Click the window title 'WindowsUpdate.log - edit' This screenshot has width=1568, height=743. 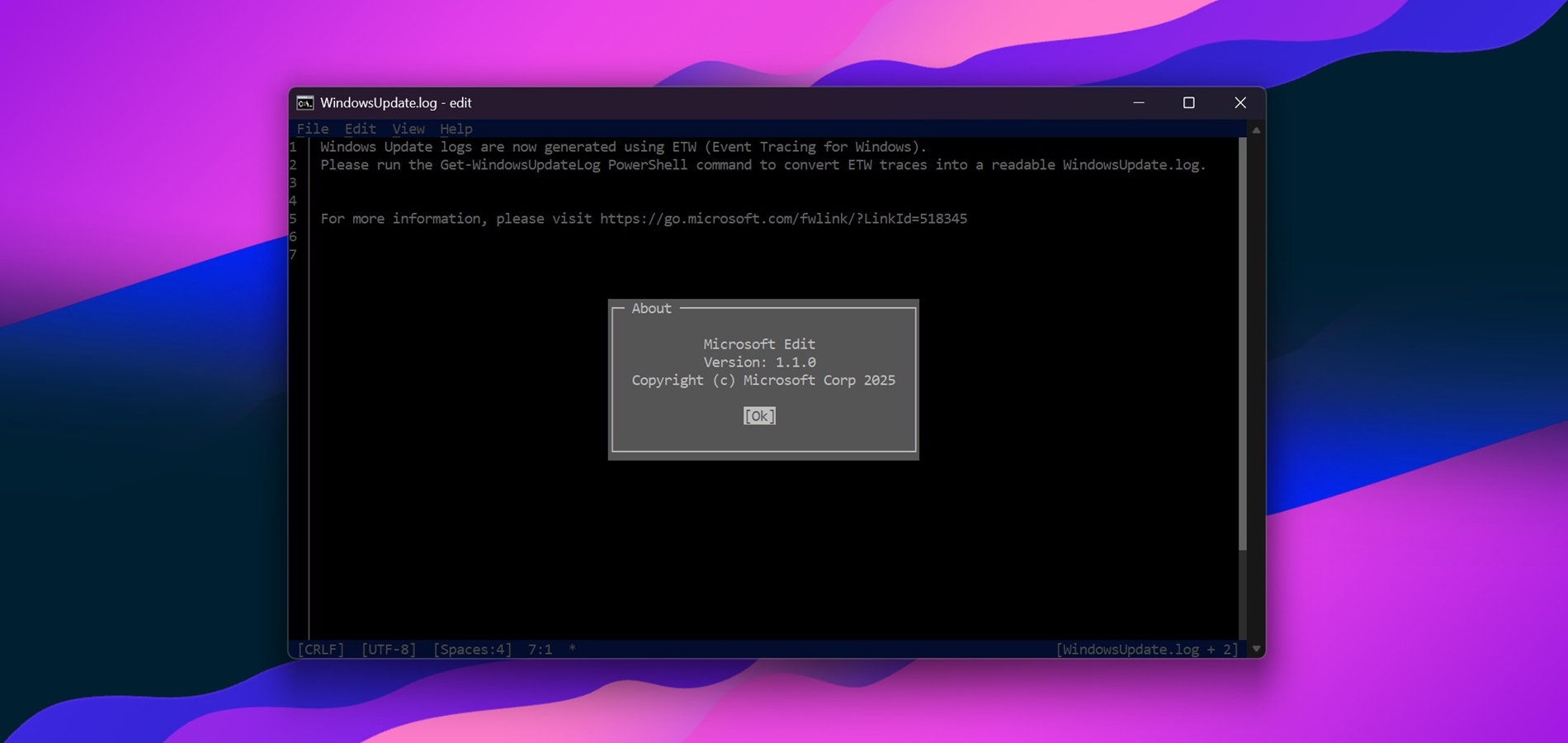tap(396, 103)
